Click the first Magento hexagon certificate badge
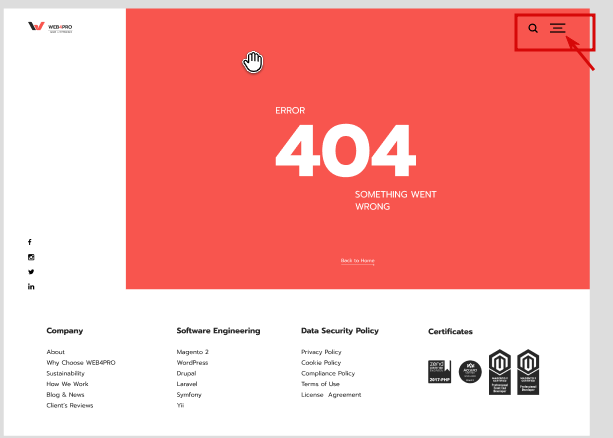This screenshot has height=438, width=613. pos(500,372)
